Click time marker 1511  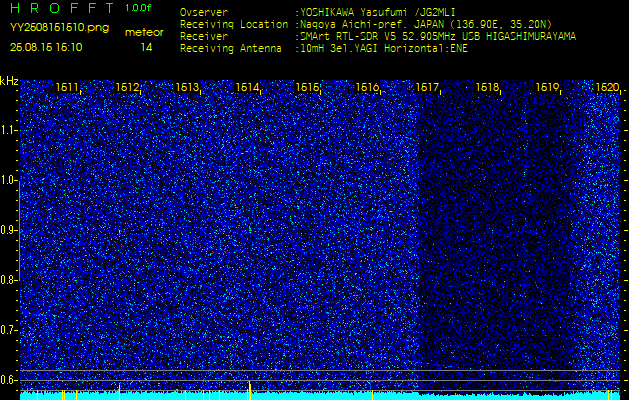tap(67, 87)
